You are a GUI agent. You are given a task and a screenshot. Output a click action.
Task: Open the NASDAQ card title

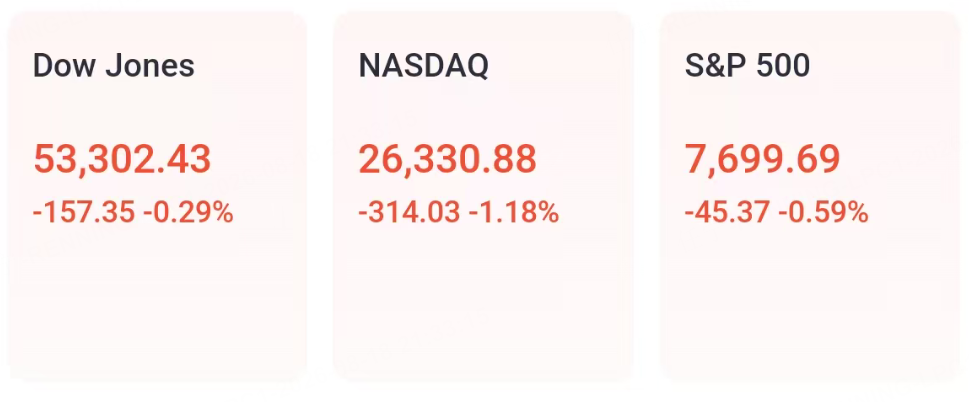(x=423, y=65)
